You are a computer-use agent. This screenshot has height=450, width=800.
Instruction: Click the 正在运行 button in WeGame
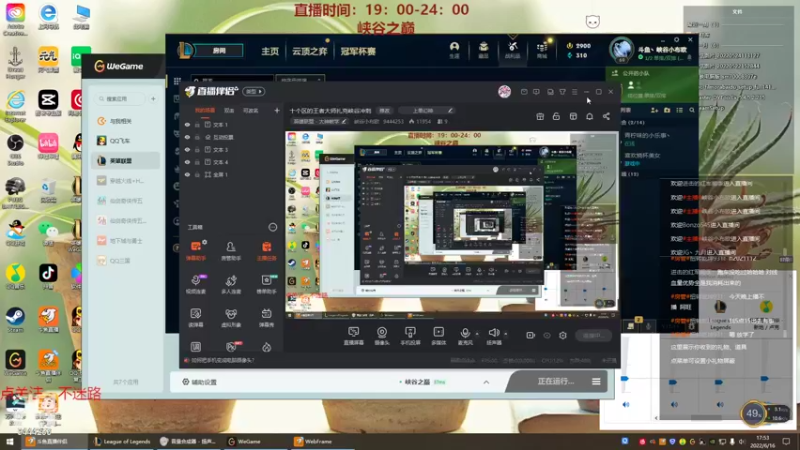pos(556,381)
